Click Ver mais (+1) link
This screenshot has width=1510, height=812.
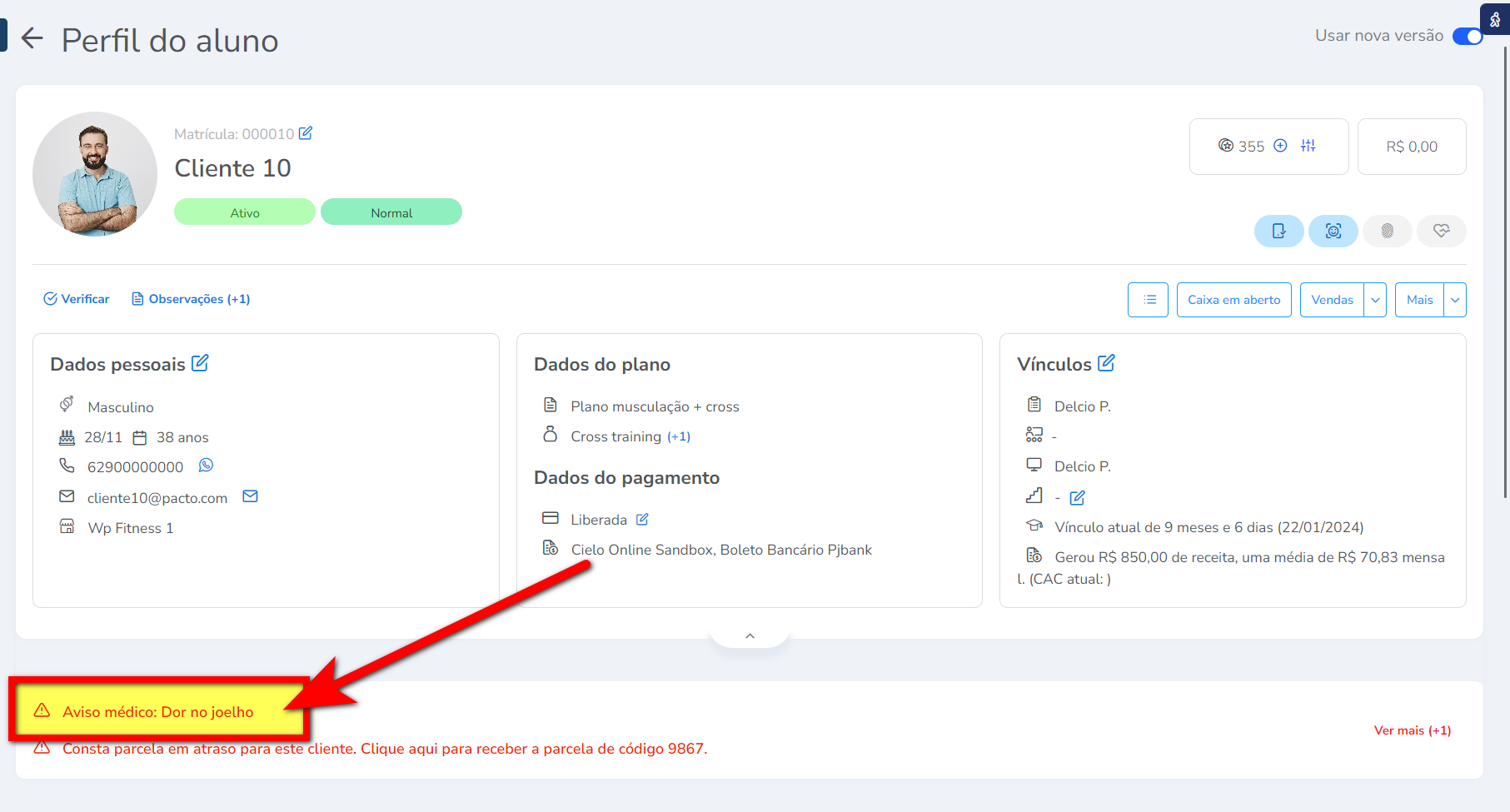coord(1412,730)
